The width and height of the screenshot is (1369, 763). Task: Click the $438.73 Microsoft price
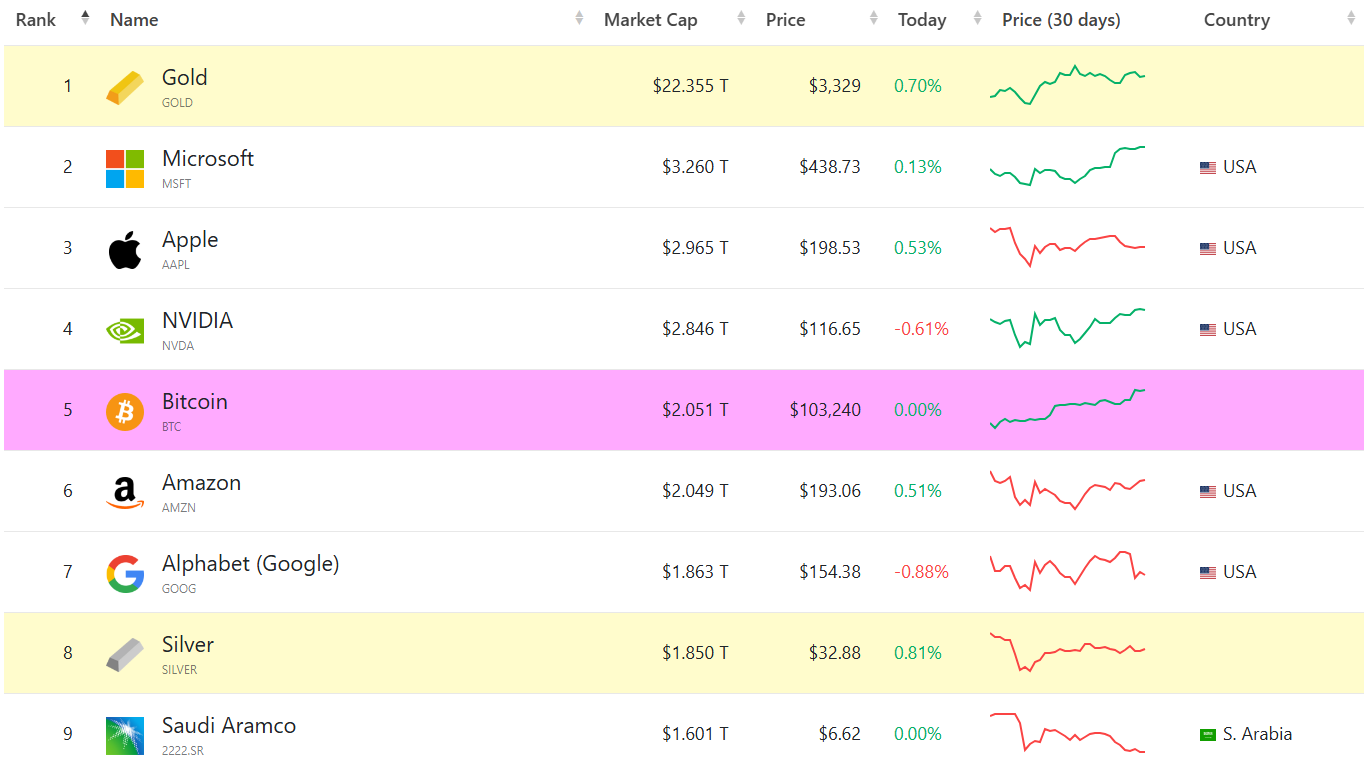[x=830, y=167]
